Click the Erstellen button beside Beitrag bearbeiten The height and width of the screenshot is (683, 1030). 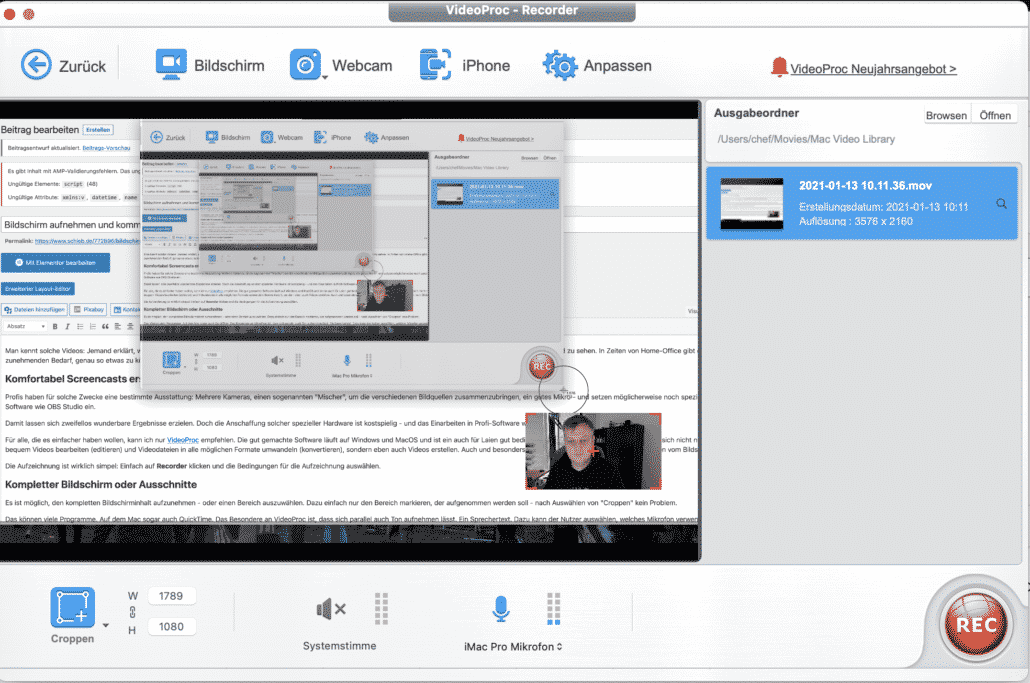click(98, 130)
